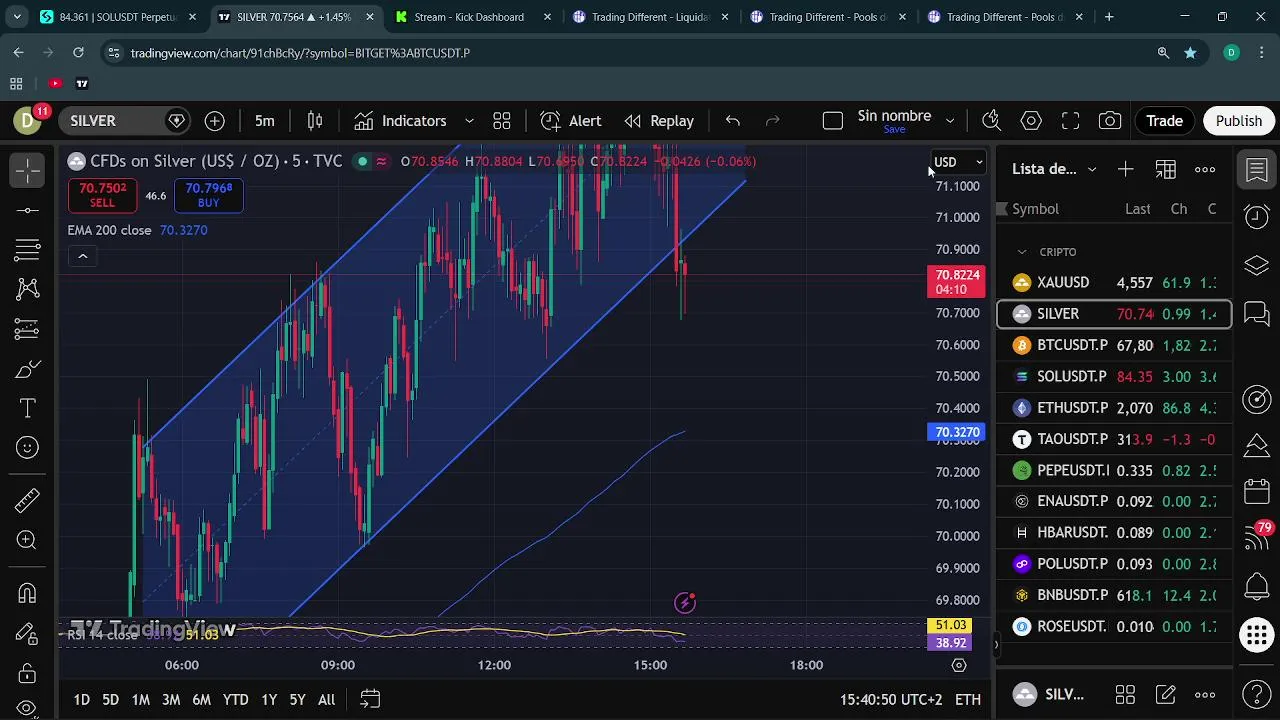
Task: Undo the last chart action
Action: [733, 121]
